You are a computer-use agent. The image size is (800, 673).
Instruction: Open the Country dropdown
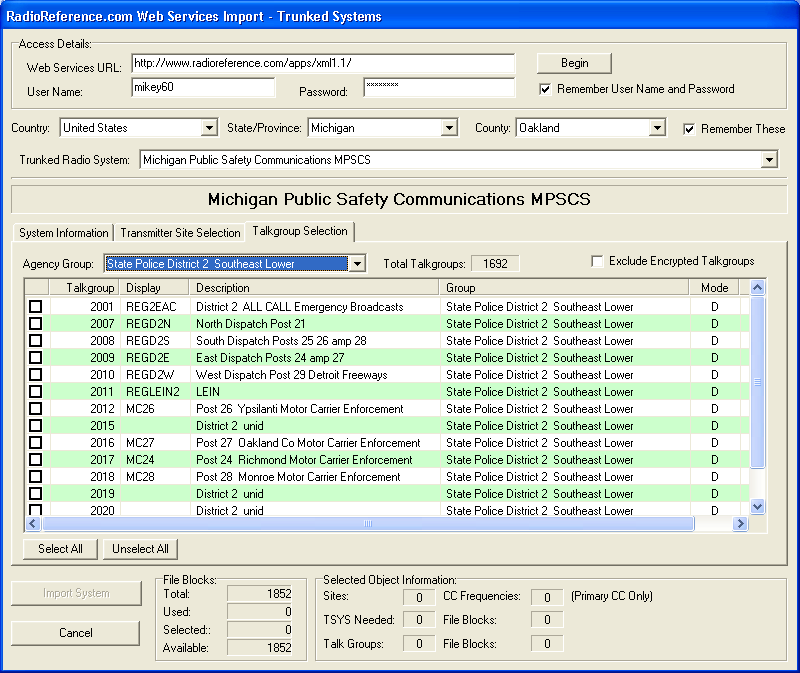pyautogui.click(x=209, y=128)
